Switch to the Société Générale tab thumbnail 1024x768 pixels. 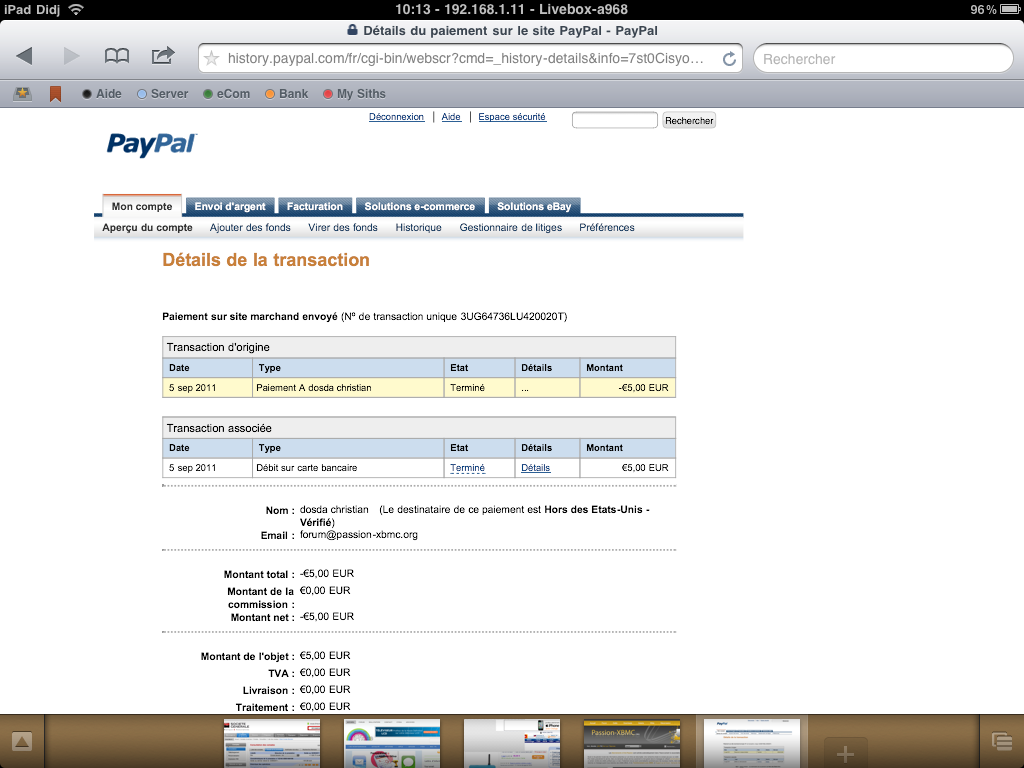[272, 743]
